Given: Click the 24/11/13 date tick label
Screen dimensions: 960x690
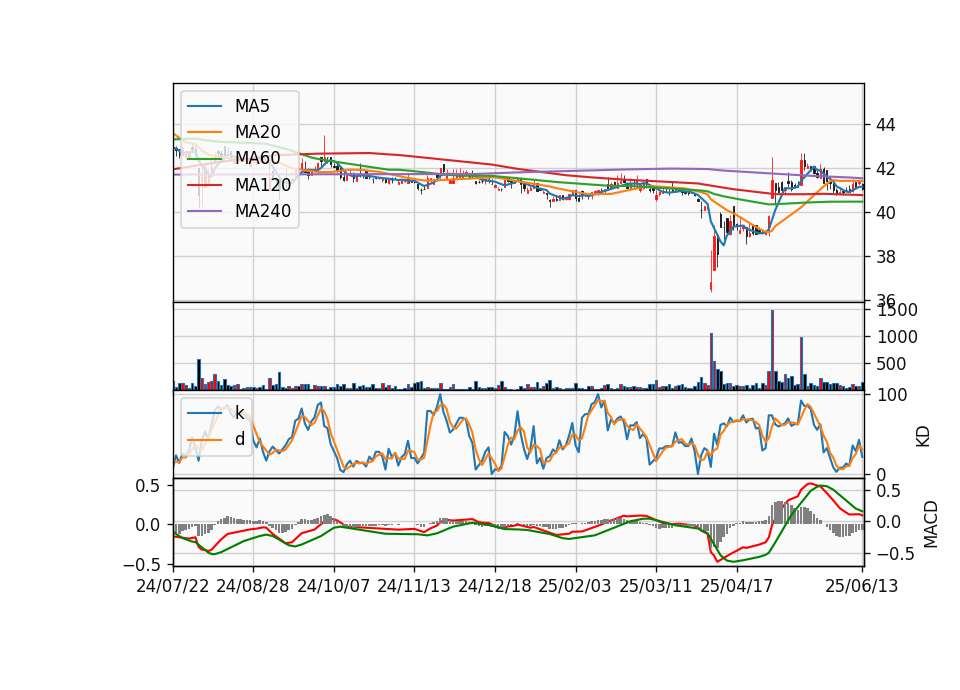Looking at the screenshot, I should tap(414, 586).
